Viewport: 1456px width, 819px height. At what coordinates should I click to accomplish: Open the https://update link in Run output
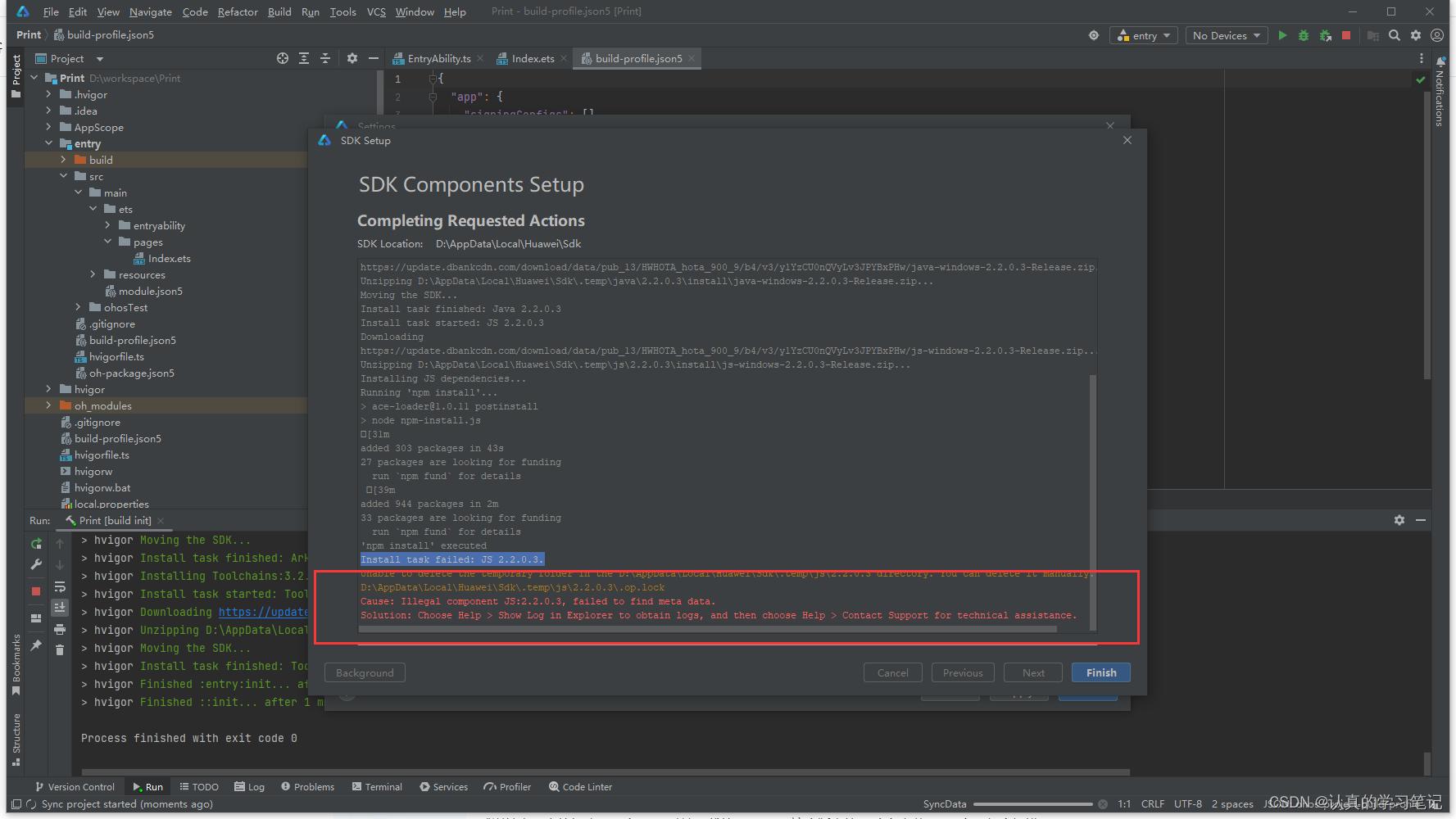263,612
